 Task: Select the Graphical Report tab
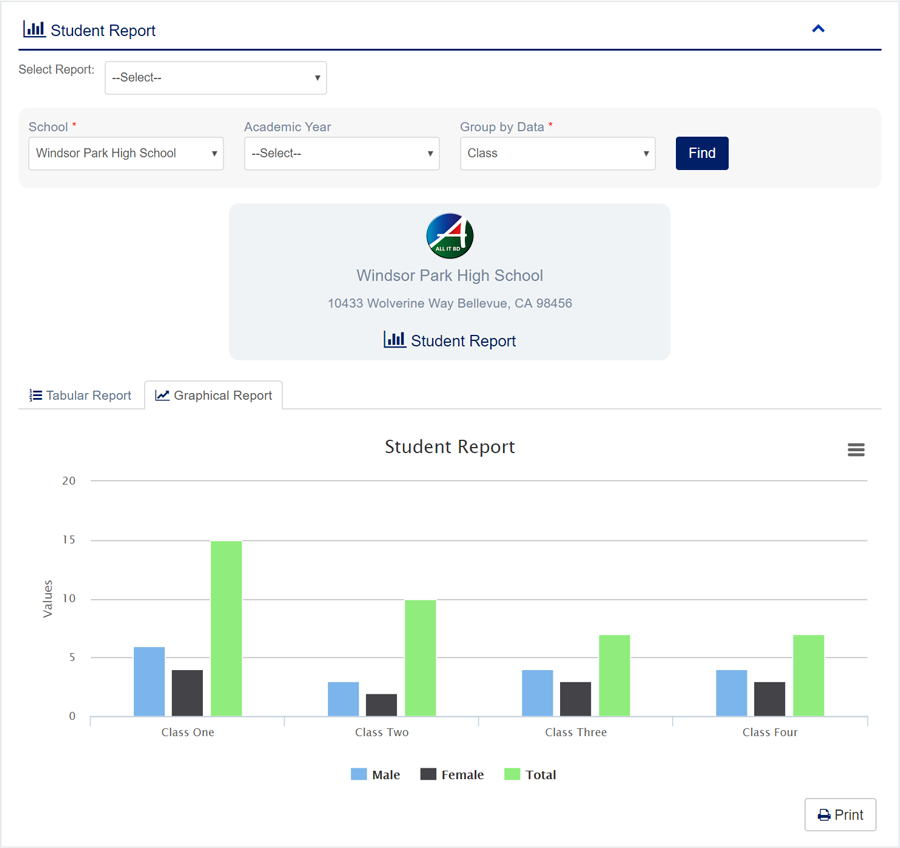coord(213,395)
